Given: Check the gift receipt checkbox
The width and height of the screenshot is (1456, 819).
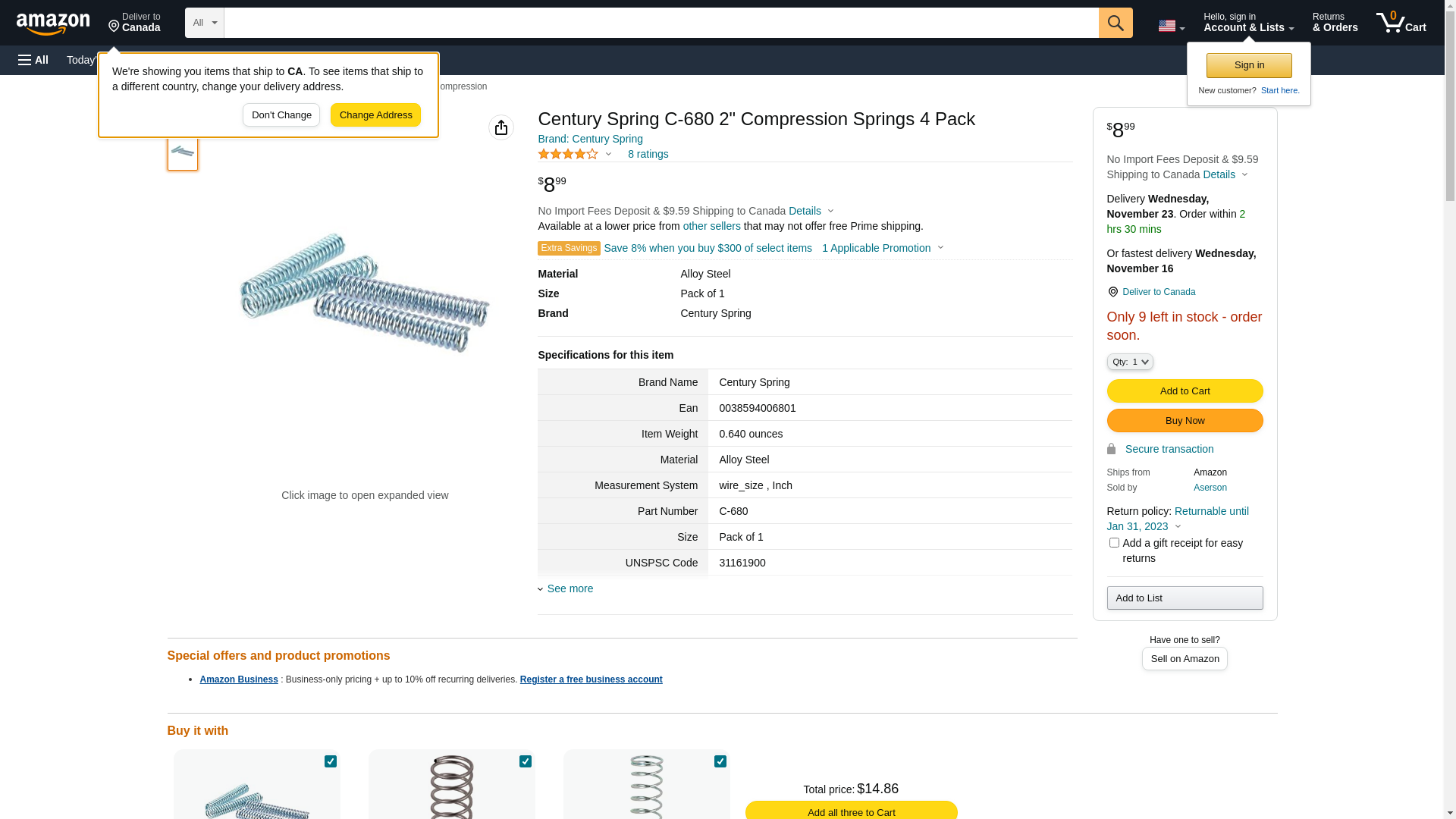Looking at the screenshot, I should pyautogui.click(x=1113, y=542).
